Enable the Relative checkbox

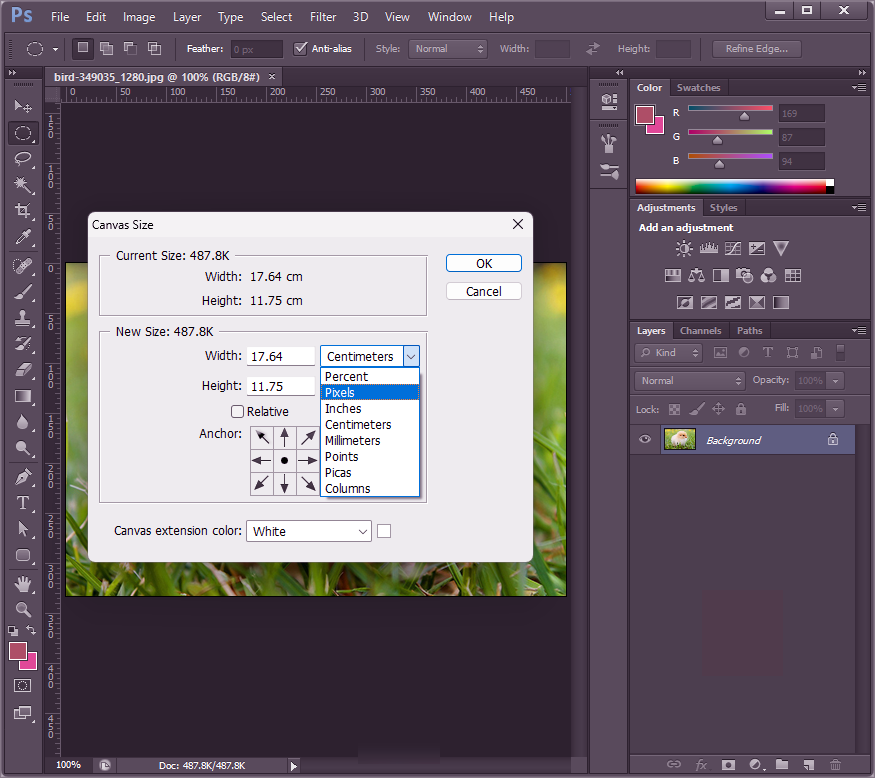tap(237, 411)
